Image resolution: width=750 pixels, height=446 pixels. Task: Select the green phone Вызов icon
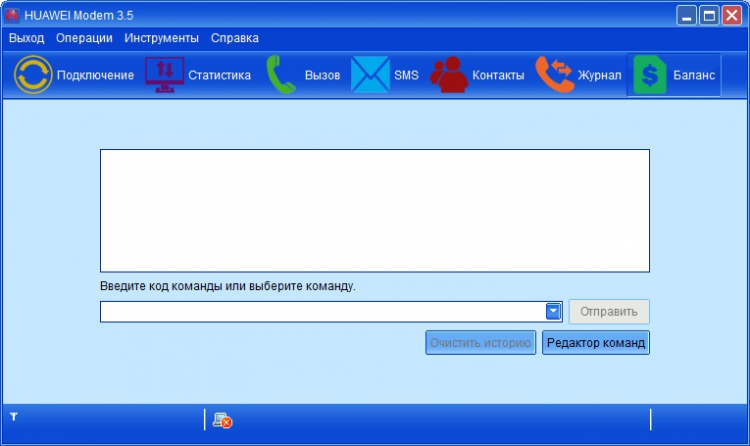(281, 75)
